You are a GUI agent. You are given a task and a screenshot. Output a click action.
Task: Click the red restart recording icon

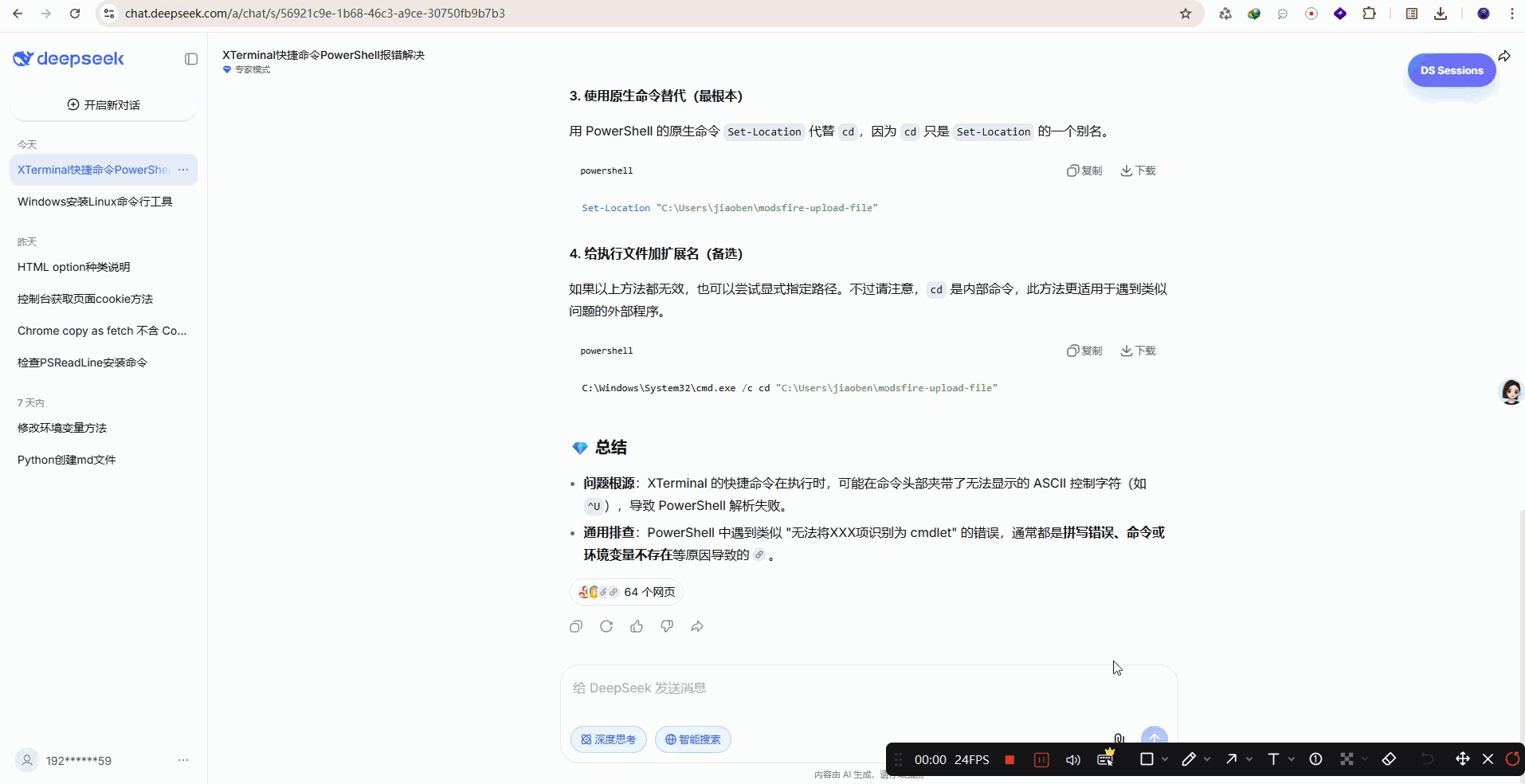(x=1512, y=759)
